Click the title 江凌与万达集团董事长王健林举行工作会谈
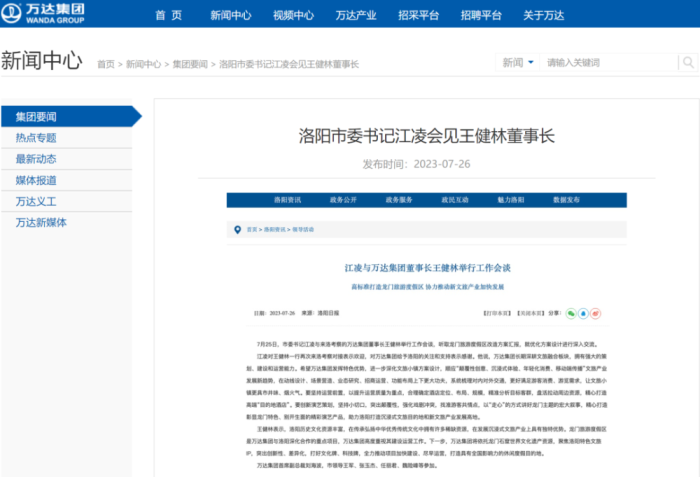 428,268
